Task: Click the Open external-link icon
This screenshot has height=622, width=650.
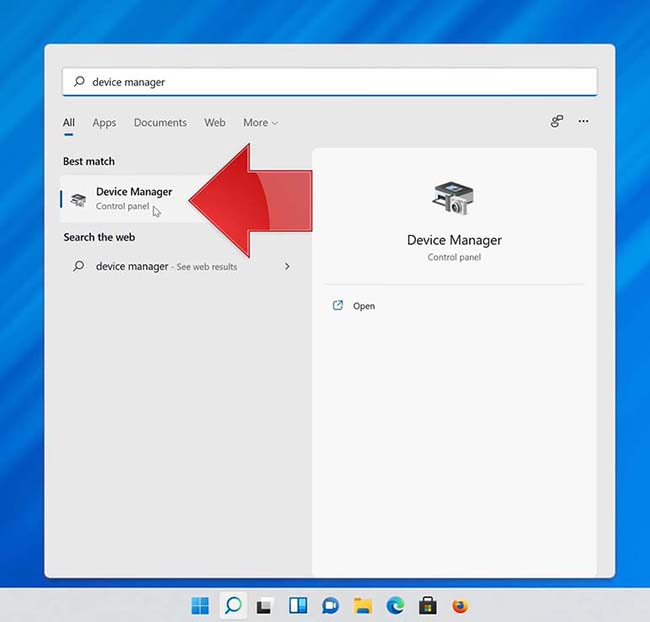Action: (x=338, y=306)
